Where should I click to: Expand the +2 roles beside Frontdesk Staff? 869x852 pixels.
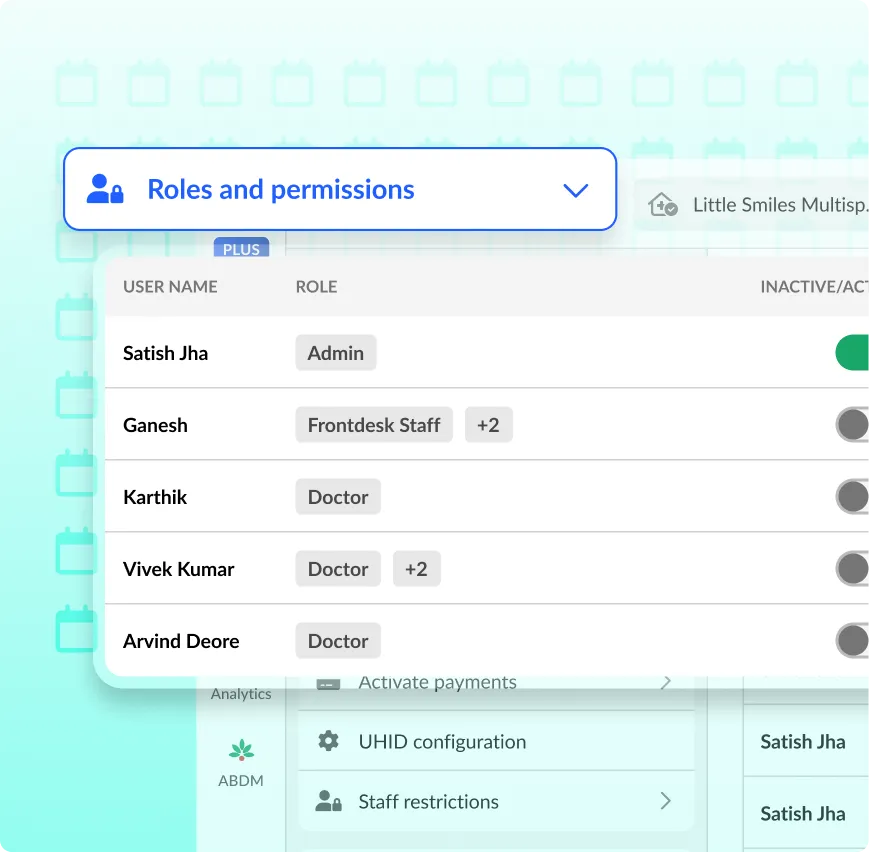[488, 425]
